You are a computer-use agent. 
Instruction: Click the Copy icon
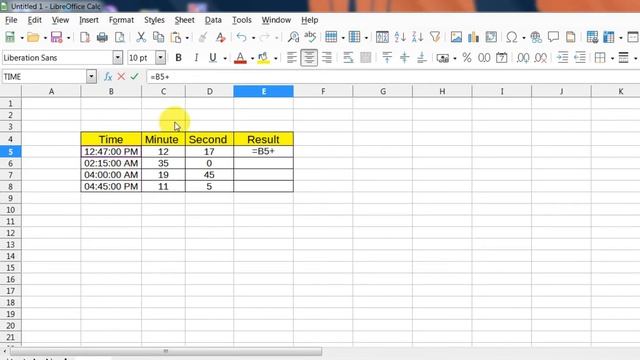point(158,37)
